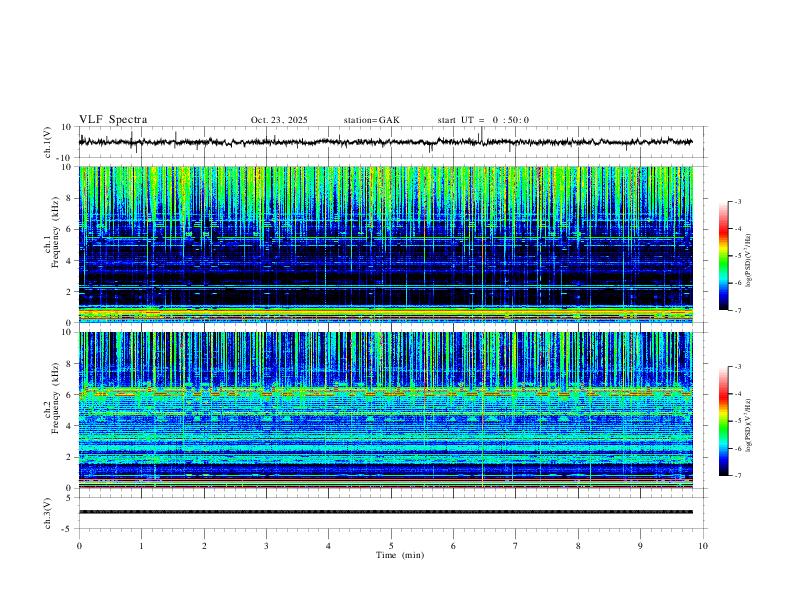Click the "VLF Spectra" plot title
This screenshot has width=792, height=612.
pos(113,120)
